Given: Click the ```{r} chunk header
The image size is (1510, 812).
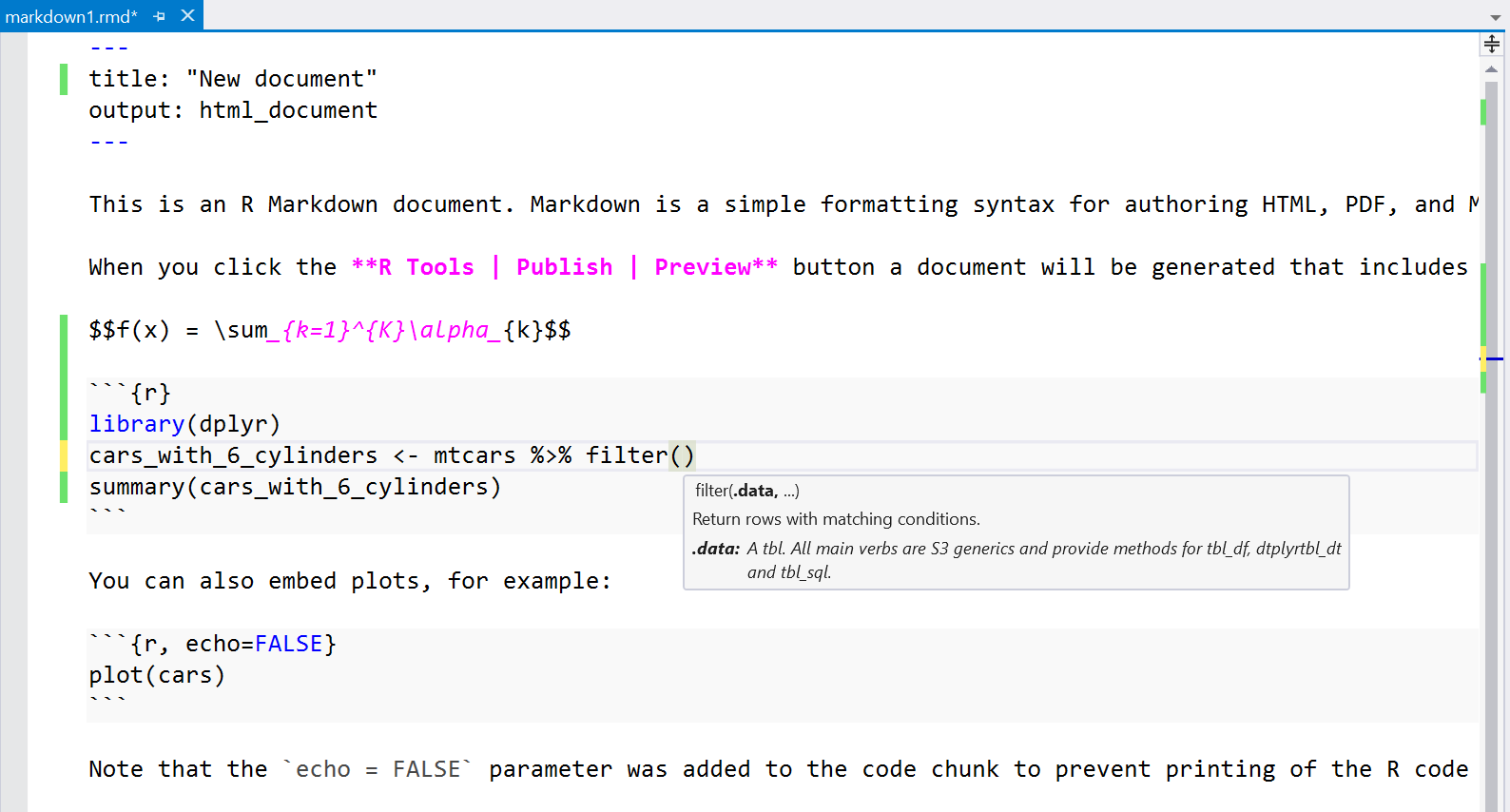Looking at the screenshot, I should (x=130, y=393).
